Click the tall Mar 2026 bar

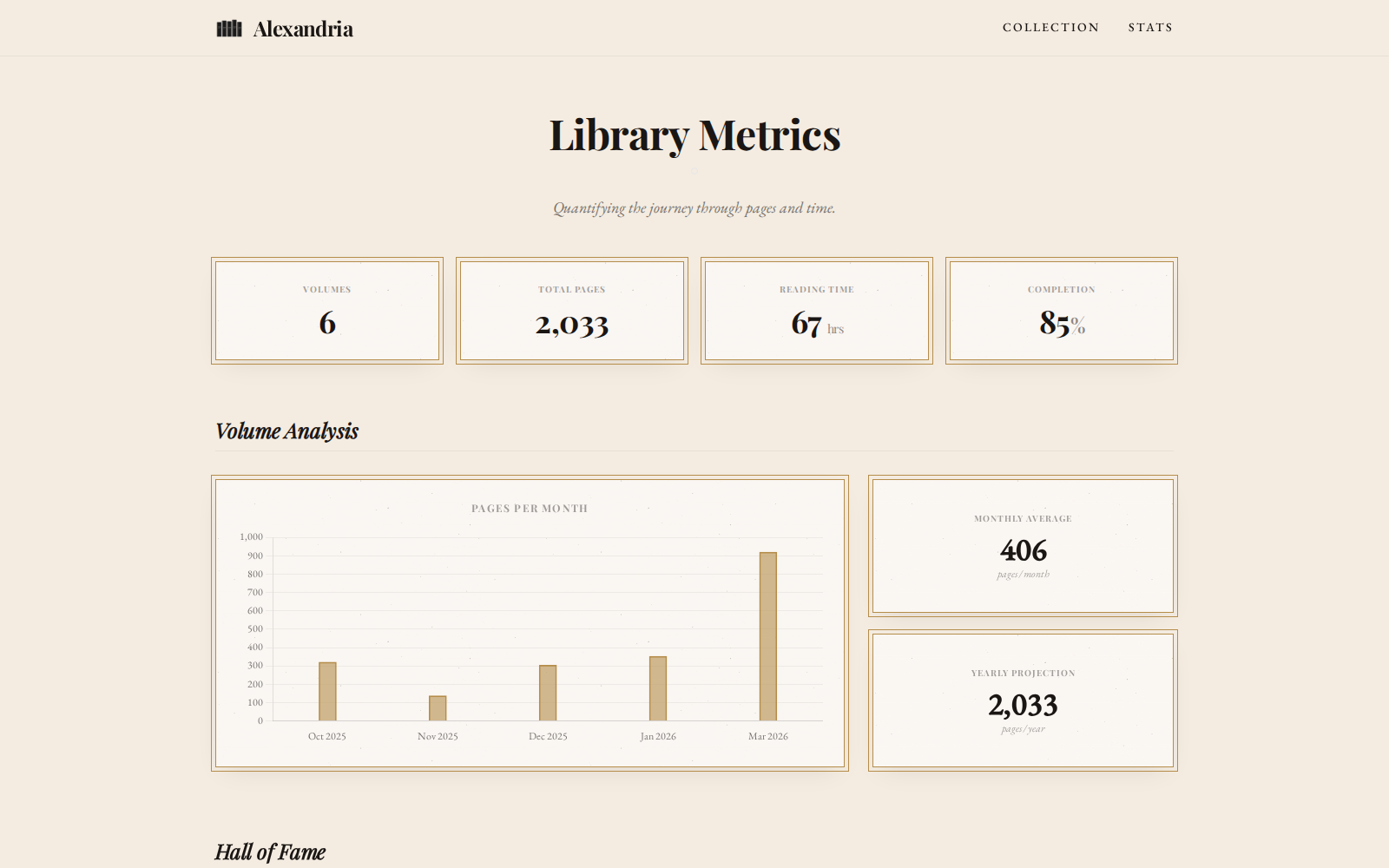[767, 636]
